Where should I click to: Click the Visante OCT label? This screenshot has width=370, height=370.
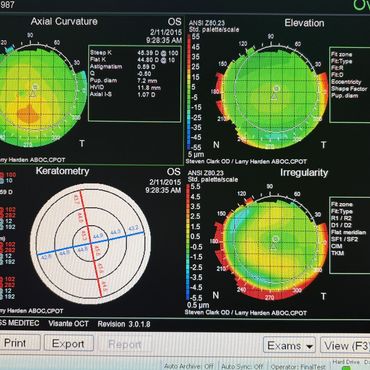click(x=68, y=323)
